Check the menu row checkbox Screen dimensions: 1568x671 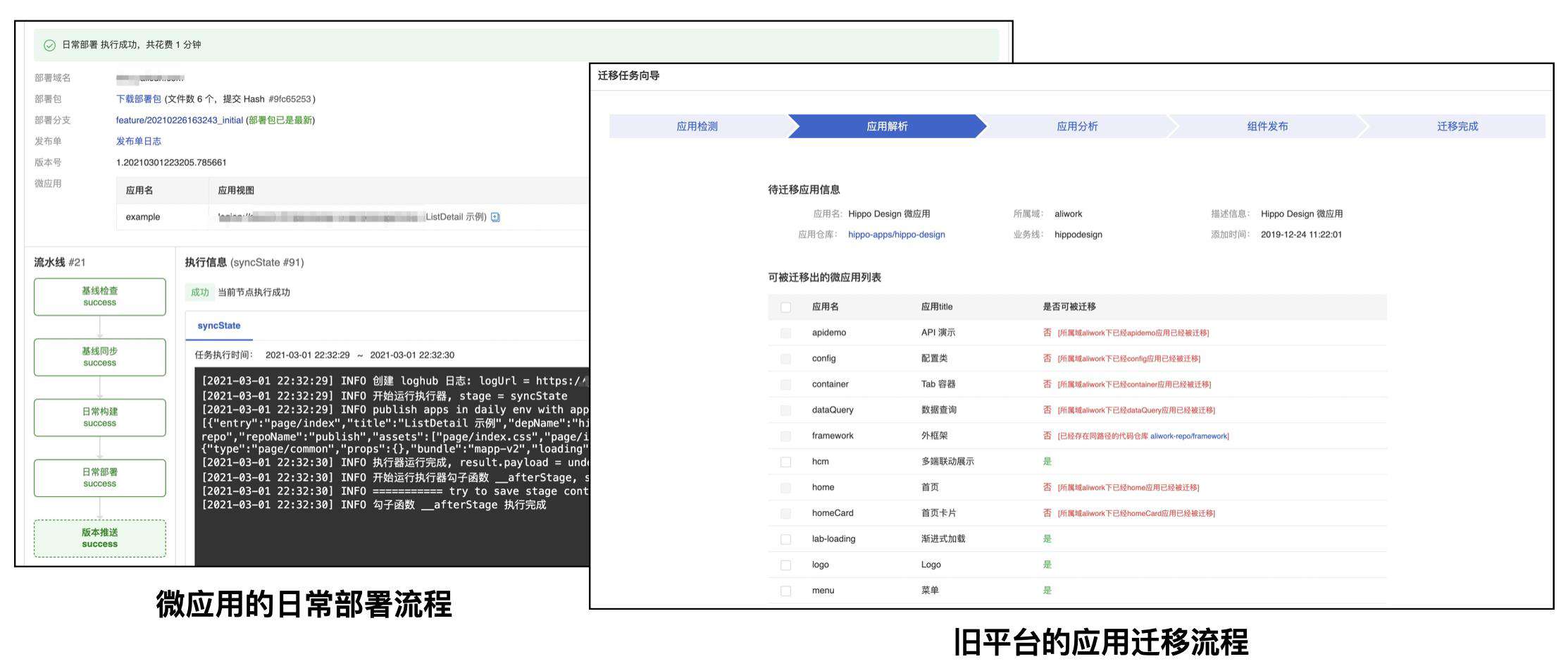coord(785,591)
